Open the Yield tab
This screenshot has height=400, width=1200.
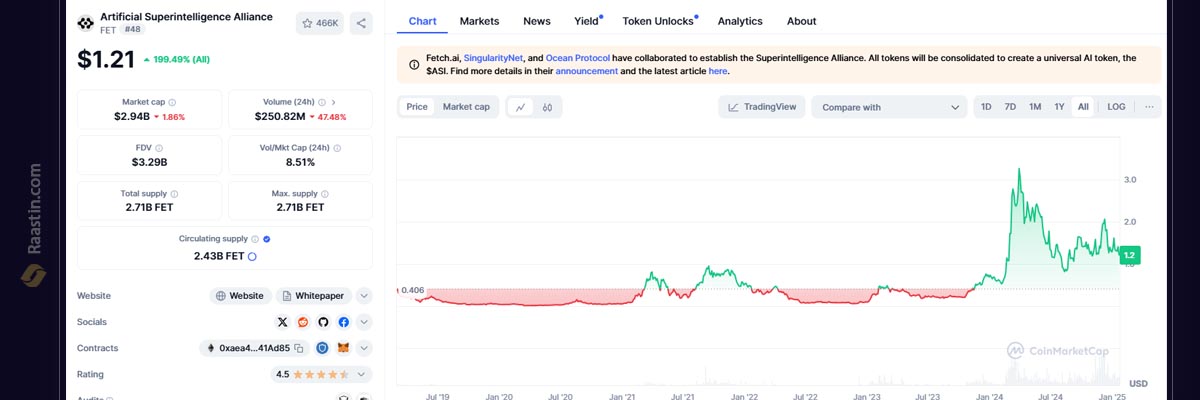pyautogui.click(x=587, y=21)
